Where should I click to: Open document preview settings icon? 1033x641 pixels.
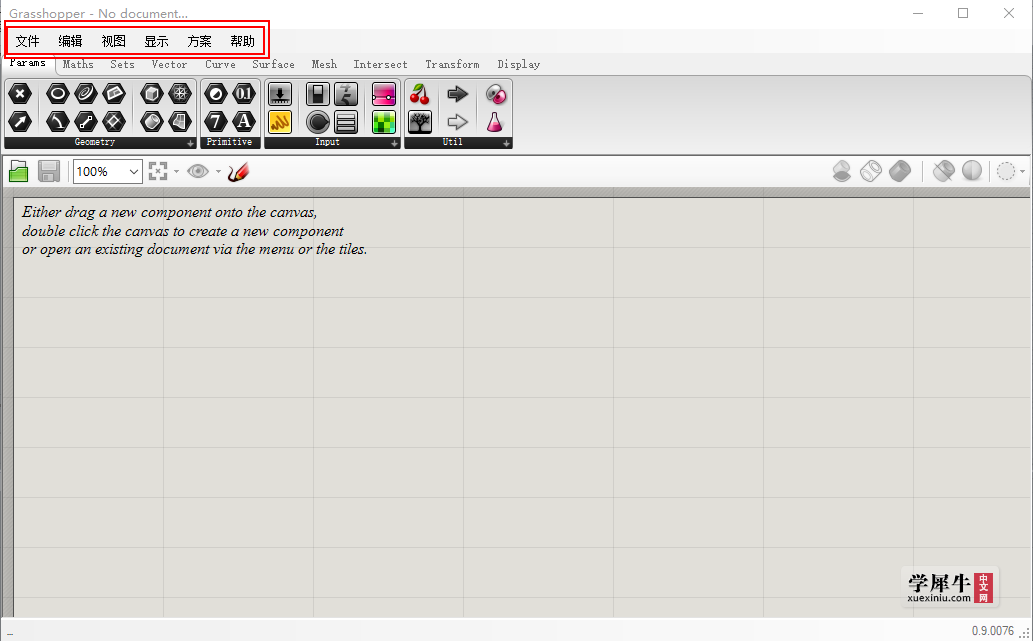(943, 171)
